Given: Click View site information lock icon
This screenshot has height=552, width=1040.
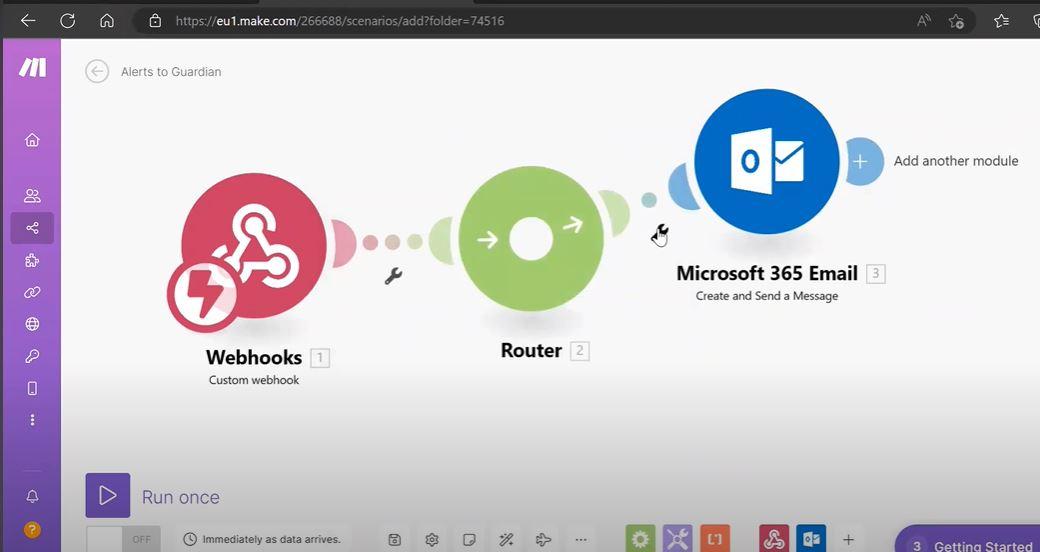Looking at the screenshot, I should click(155, 21).
